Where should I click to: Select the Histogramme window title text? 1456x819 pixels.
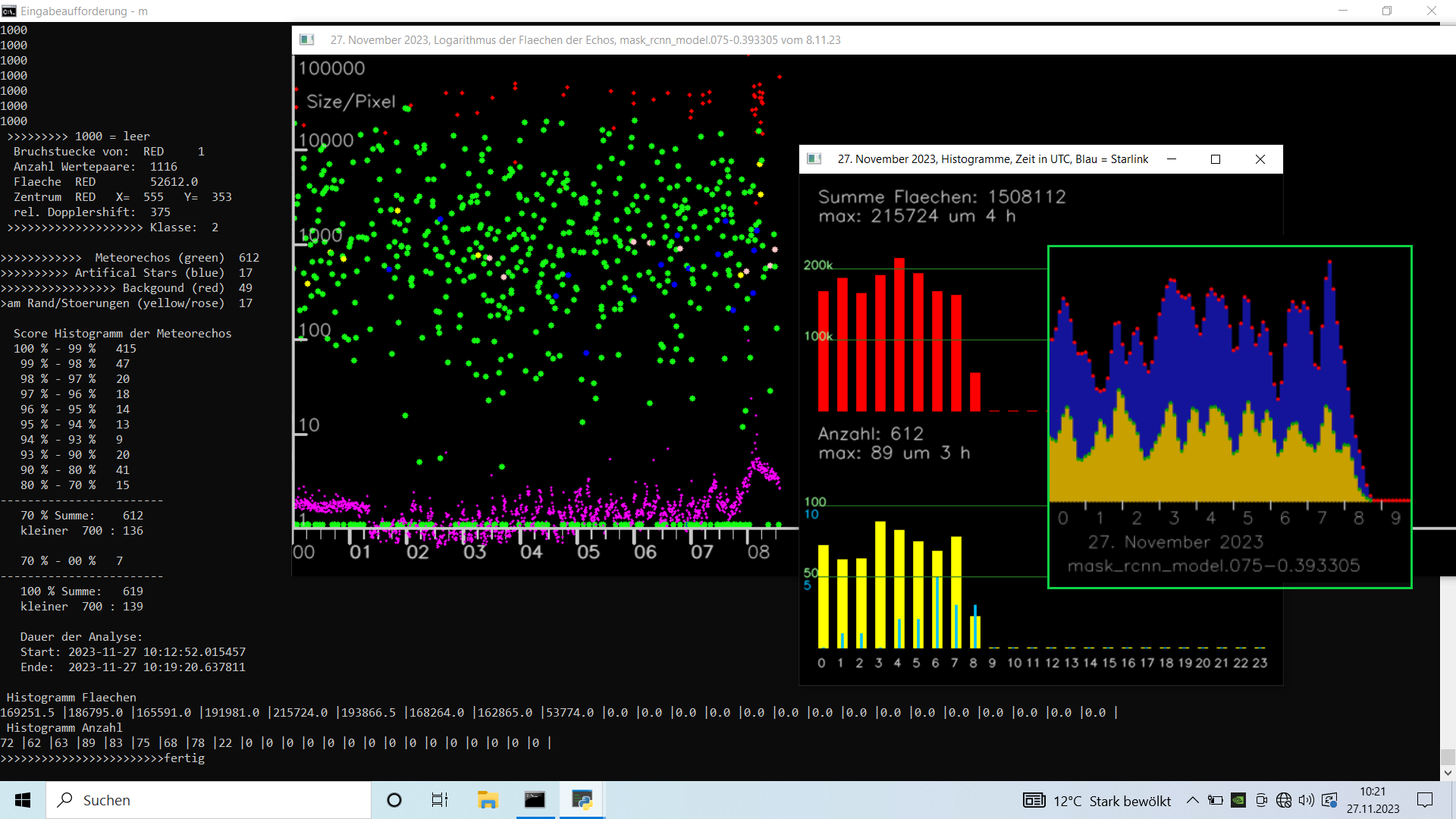coord(993,158)
